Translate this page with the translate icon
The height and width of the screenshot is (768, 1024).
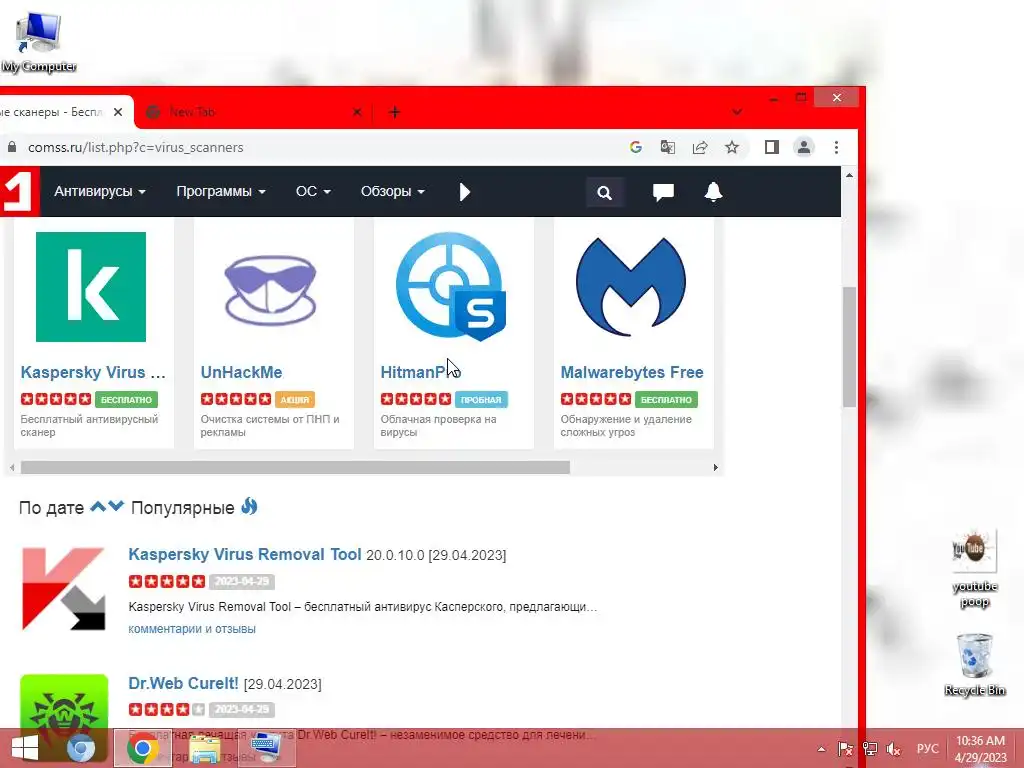(667, 148)
